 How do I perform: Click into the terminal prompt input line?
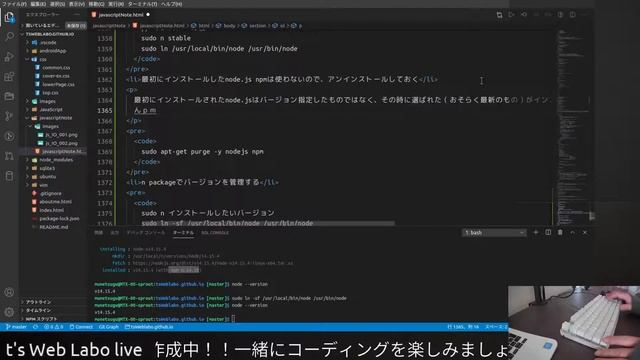click(x=233, y=319)
